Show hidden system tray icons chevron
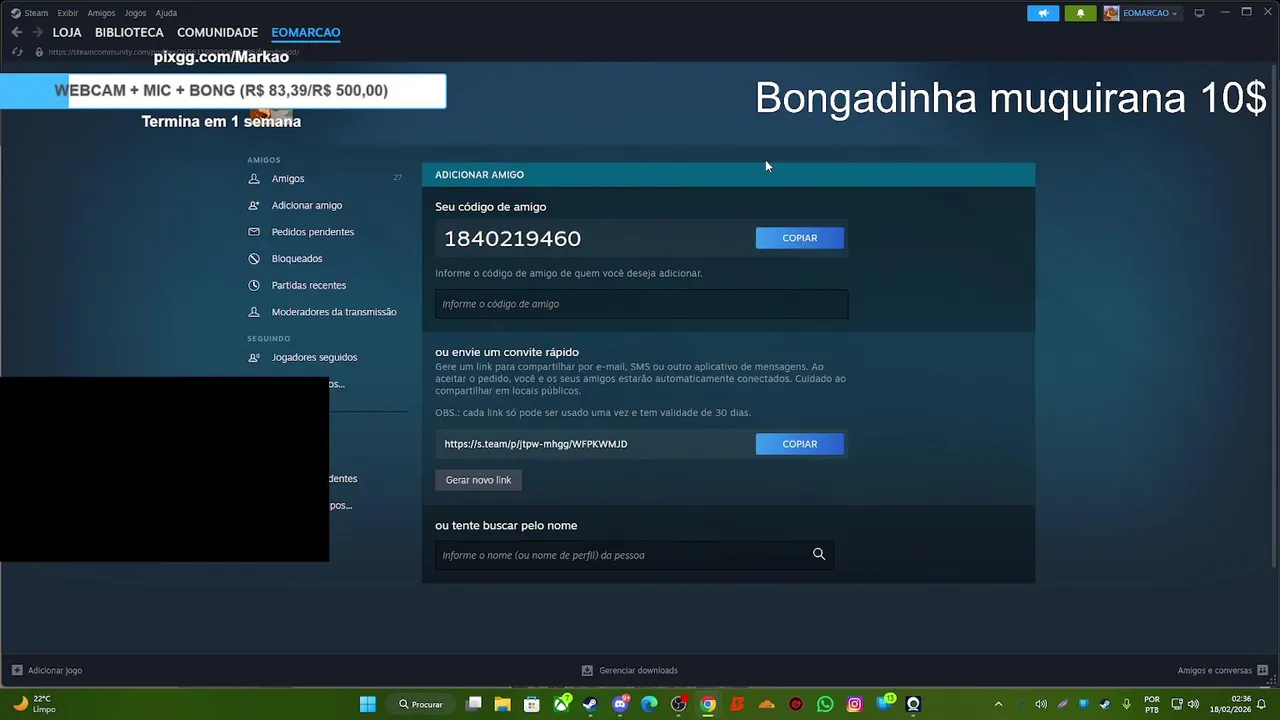The width and height of the screenshot is (1280, 720). coord(998,704)
